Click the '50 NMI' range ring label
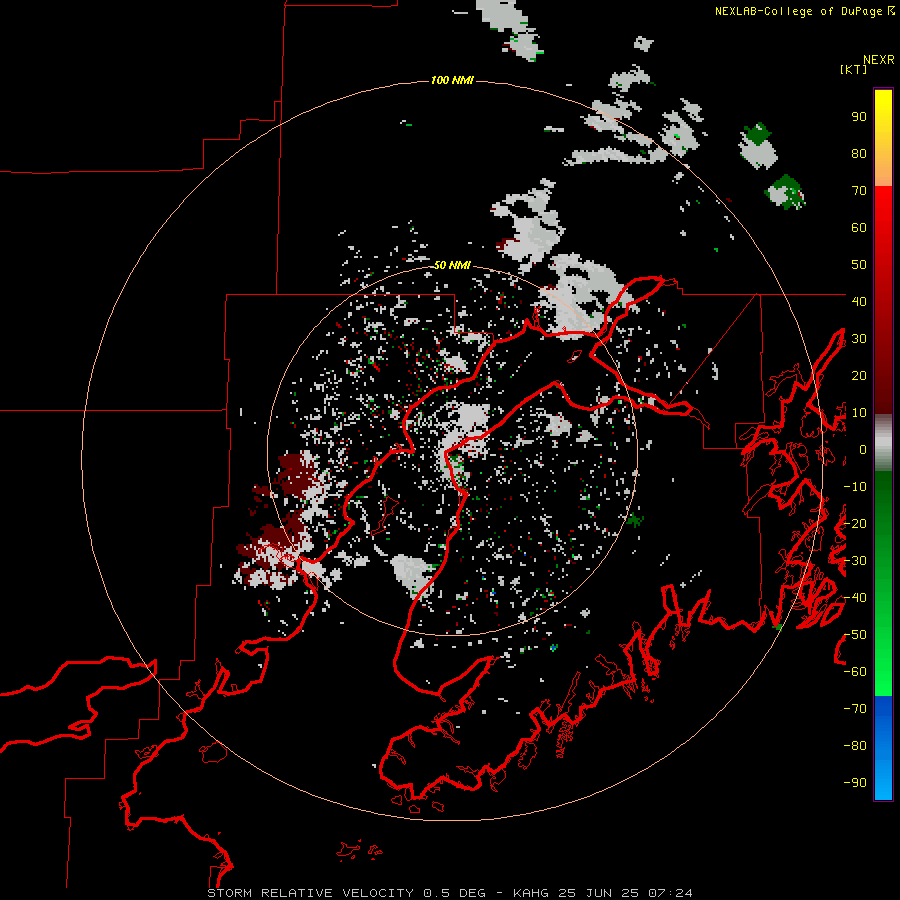 click(x=452, y=265)
